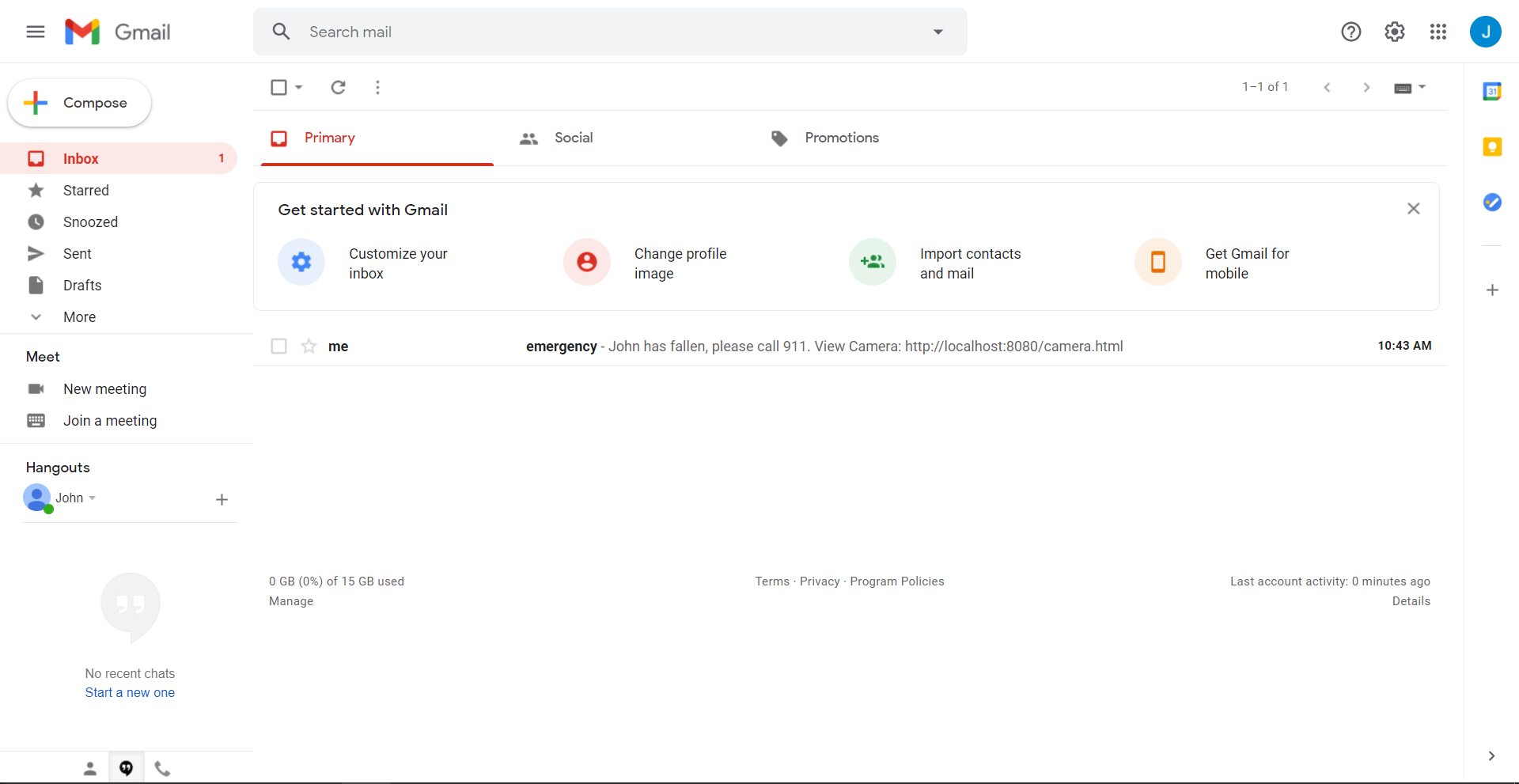
Task: Type in the Search mail field
Action: (x=610, y=32)
